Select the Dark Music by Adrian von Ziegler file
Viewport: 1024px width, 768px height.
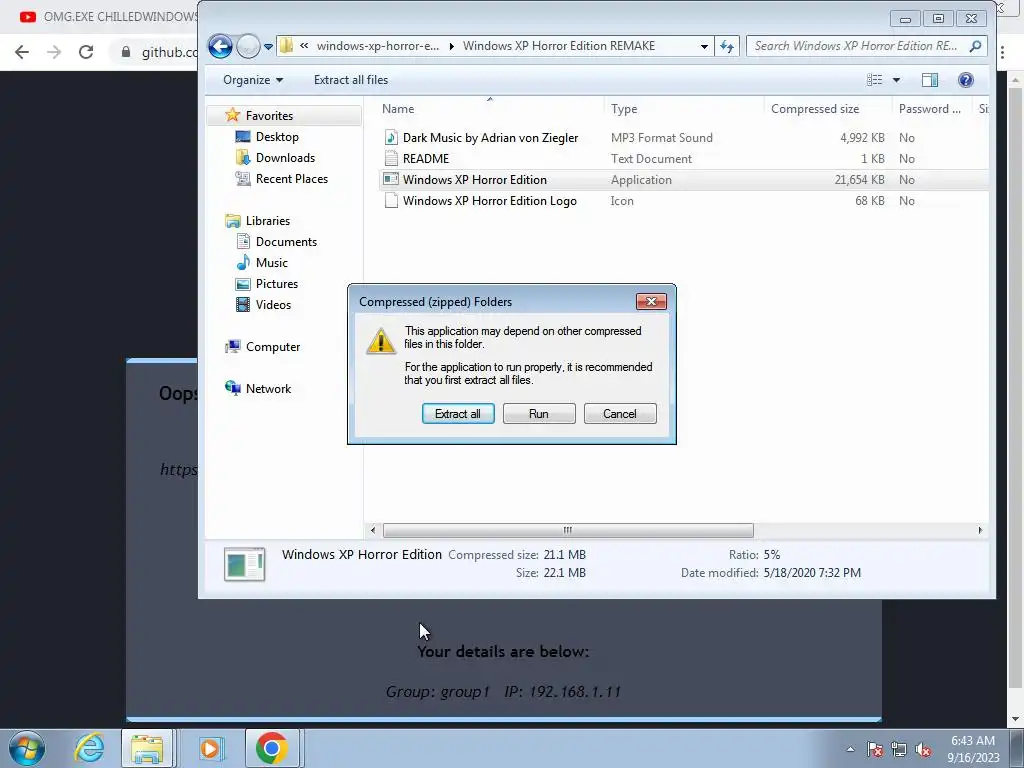(682, 138)
